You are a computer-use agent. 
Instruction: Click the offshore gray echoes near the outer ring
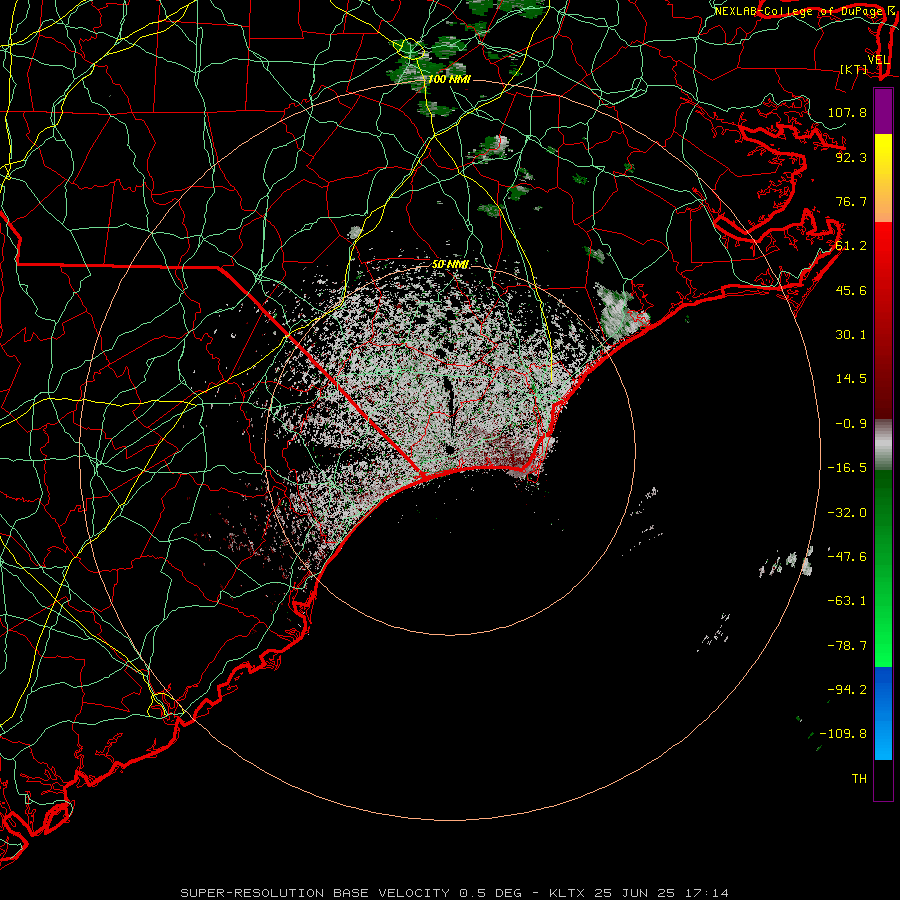[x=788, y=564]
